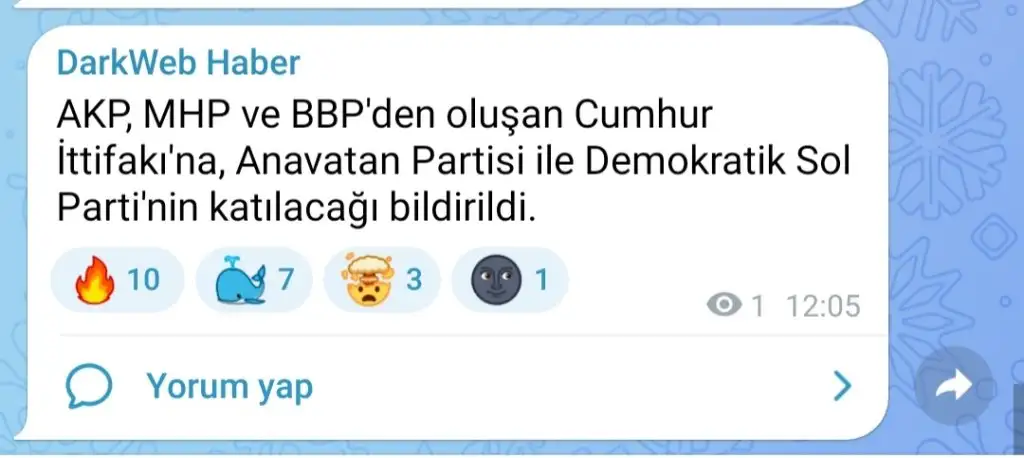
Task: Tap the 12:05 message timestamp
Action: point(824,306)
